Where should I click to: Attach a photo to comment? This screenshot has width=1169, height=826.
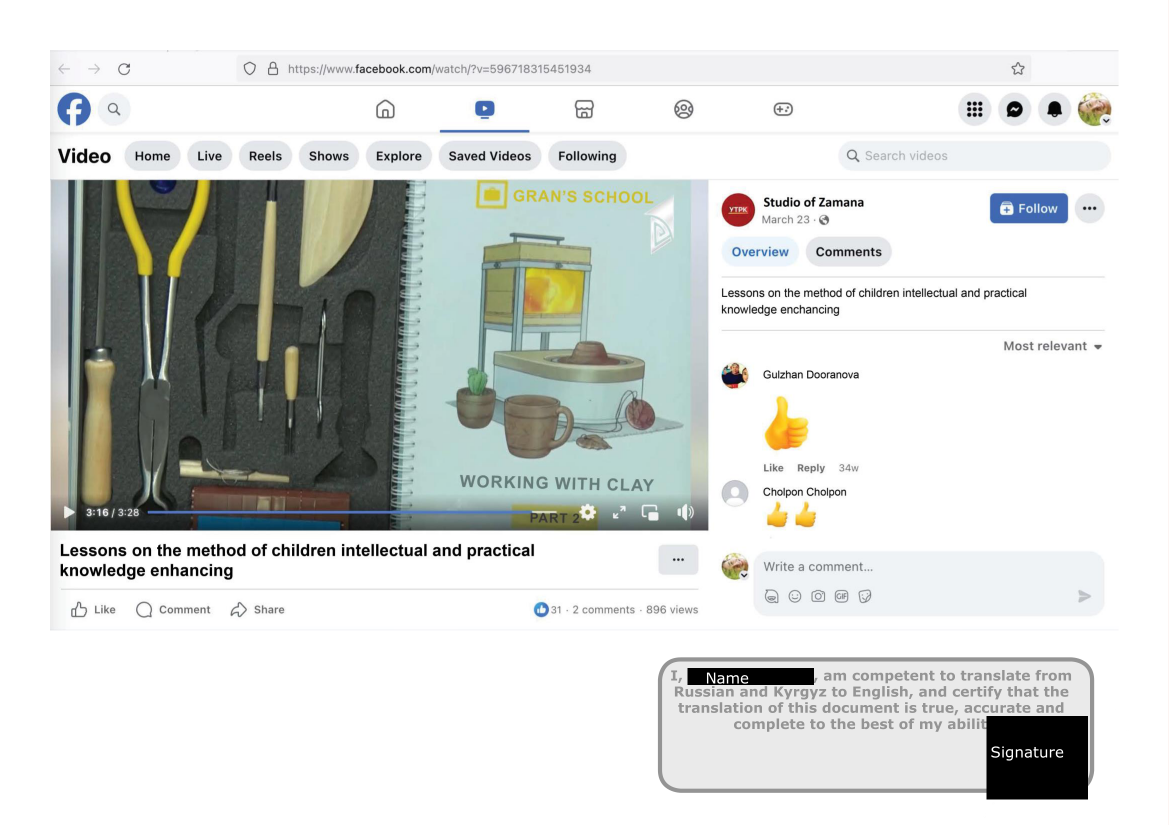coord(818,596)
